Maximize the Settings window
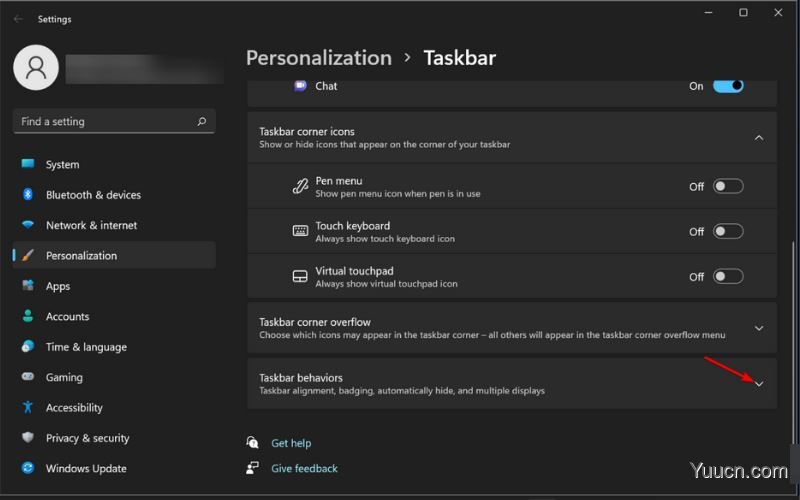 (743, 13)
